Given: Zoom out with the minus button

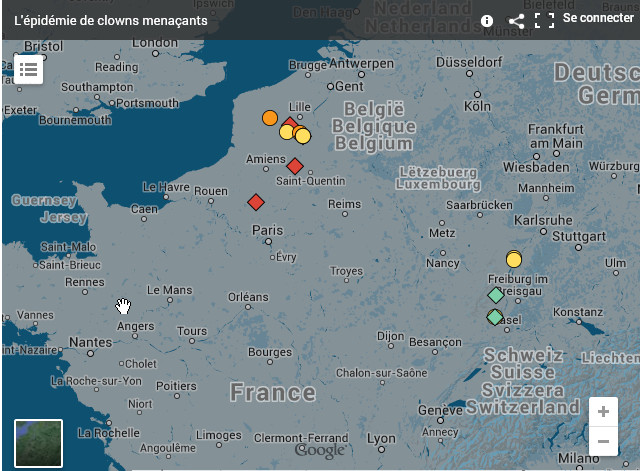Looking at the screenshot, I should [603, 440].
